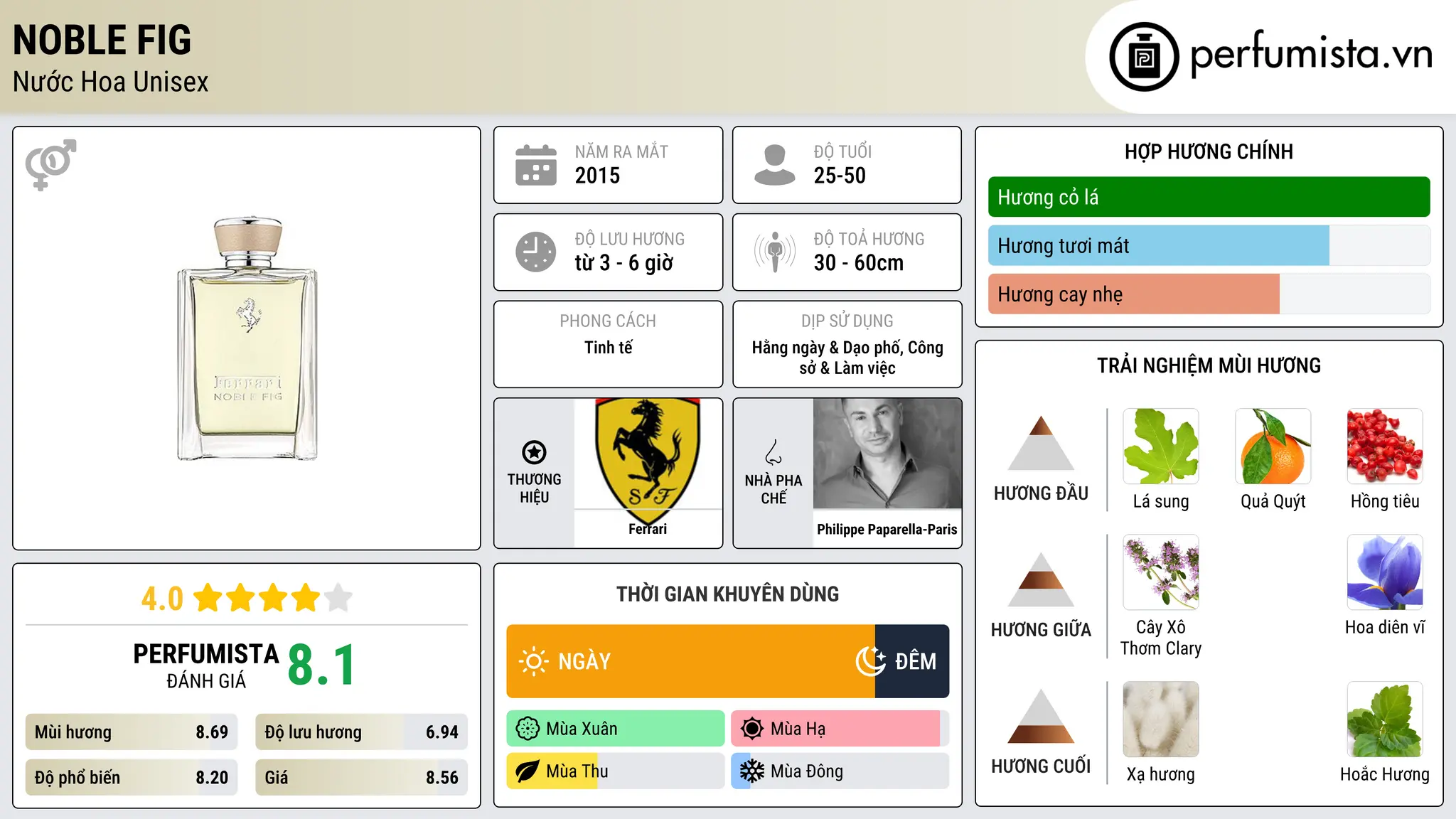Click the sillage icon beside Độ toả hương
The height and width of the screenshot is (819, 1456).
coord(775,252)
